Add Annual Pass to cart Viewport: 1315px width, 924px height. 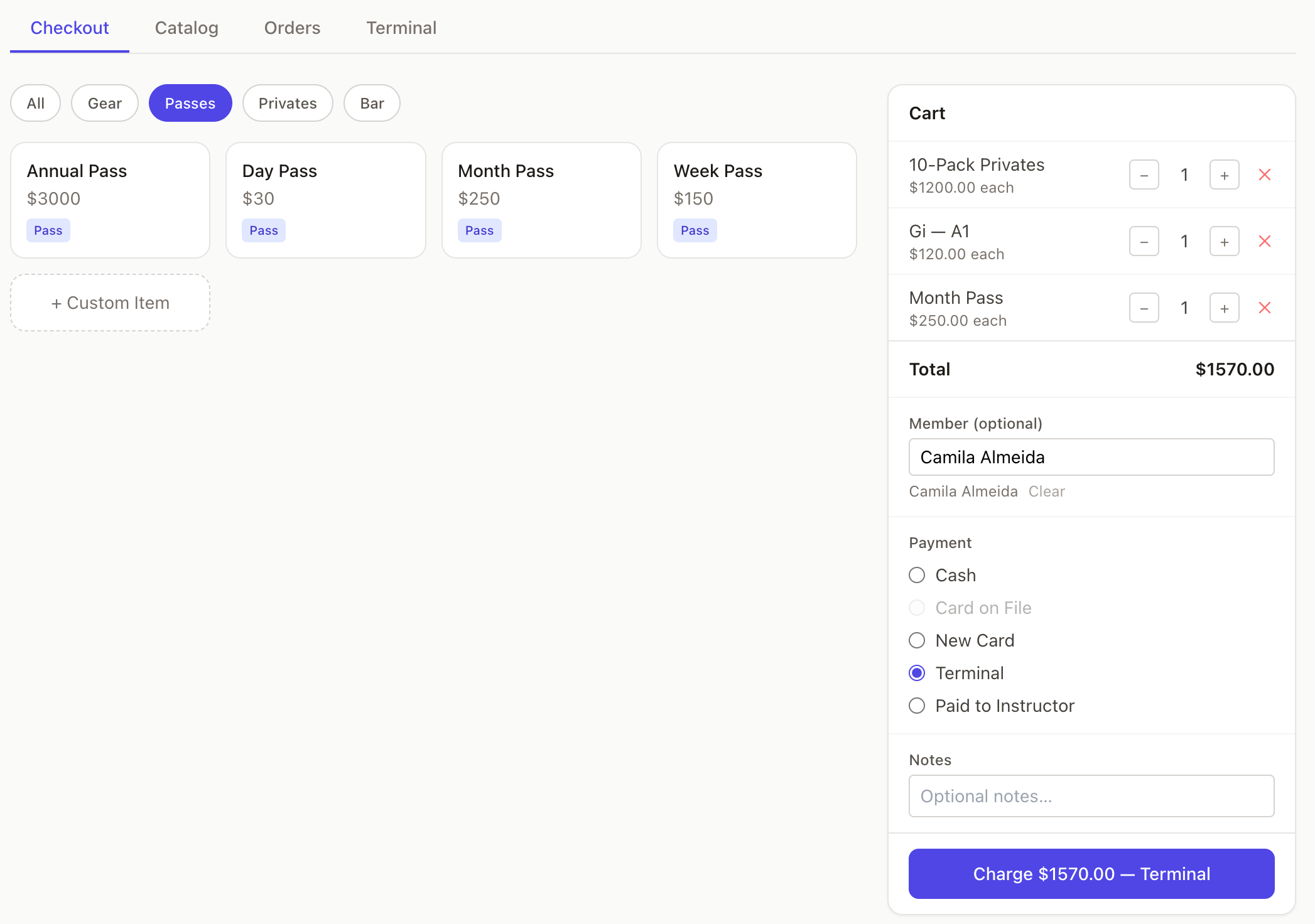coord(110,200)
